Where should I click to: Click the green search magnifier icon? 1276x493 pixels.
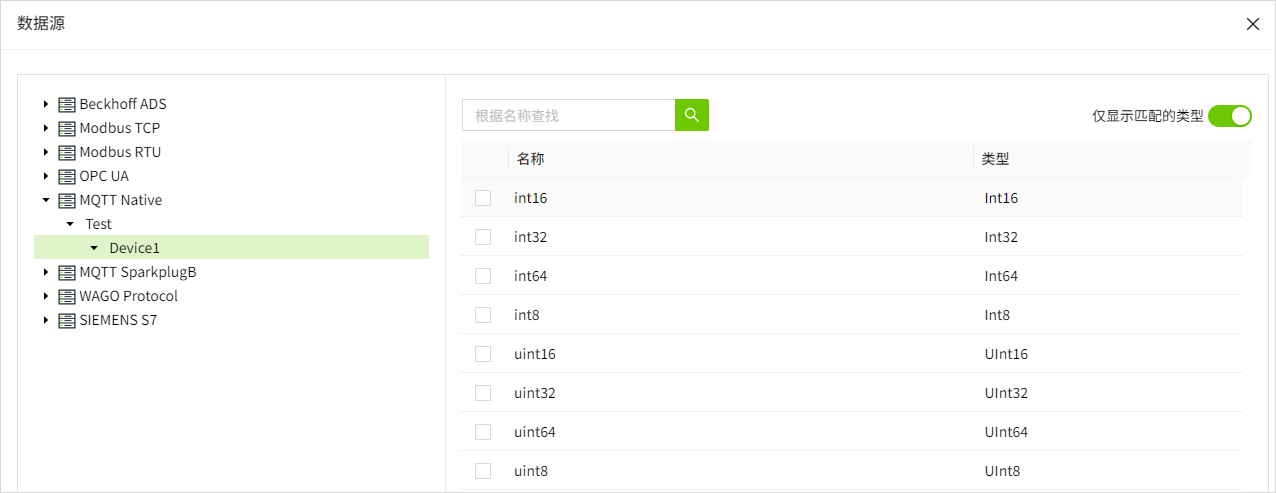tap(692, 115)
